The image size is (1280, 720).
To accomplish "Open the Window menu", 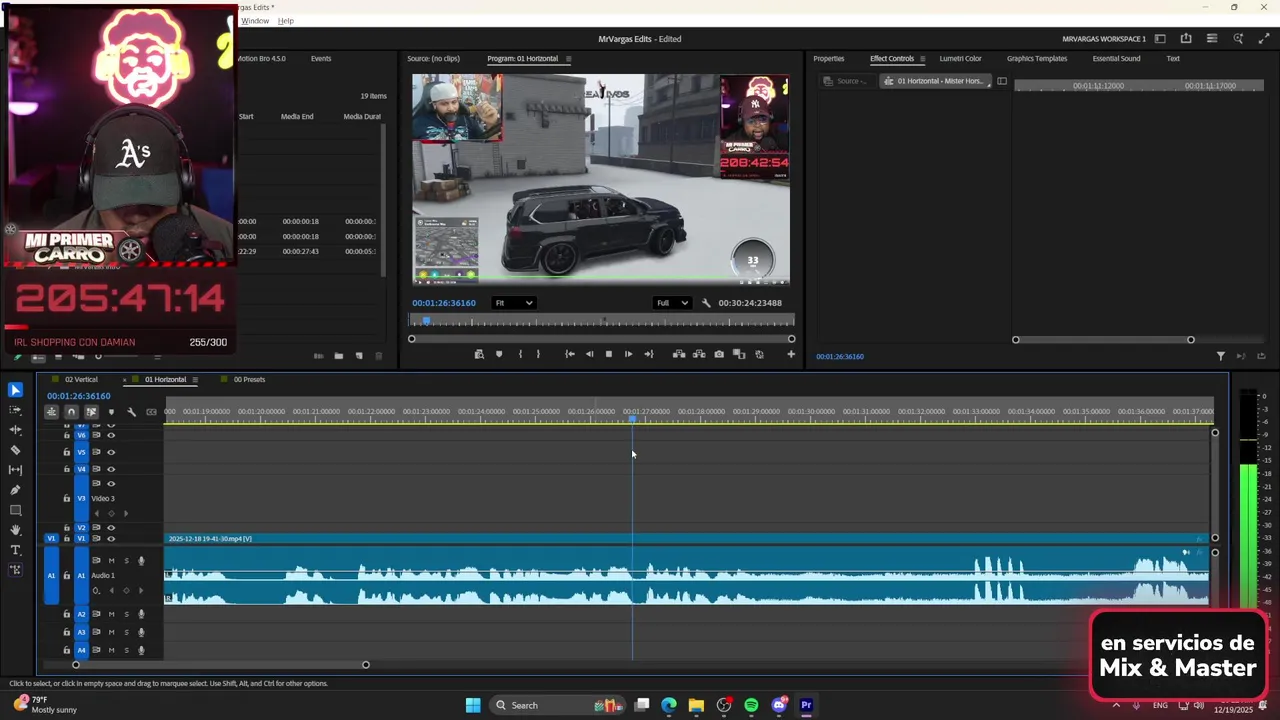I will point(255,21).
